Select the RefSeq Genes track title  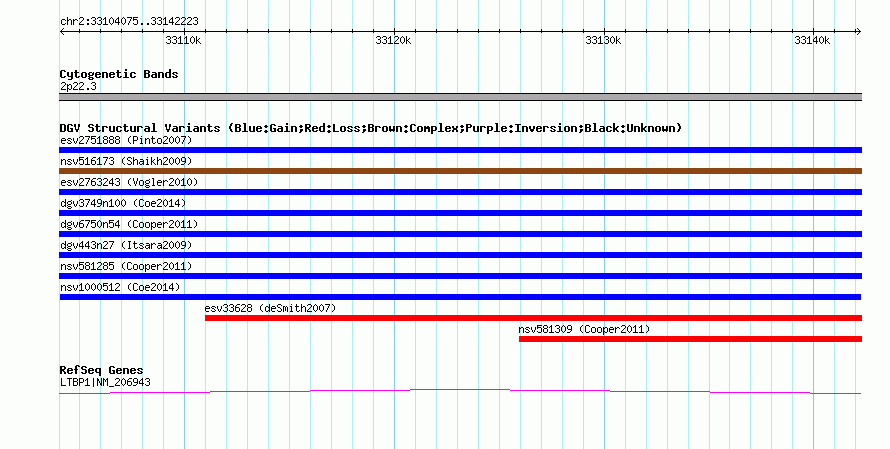coord(101,370)
